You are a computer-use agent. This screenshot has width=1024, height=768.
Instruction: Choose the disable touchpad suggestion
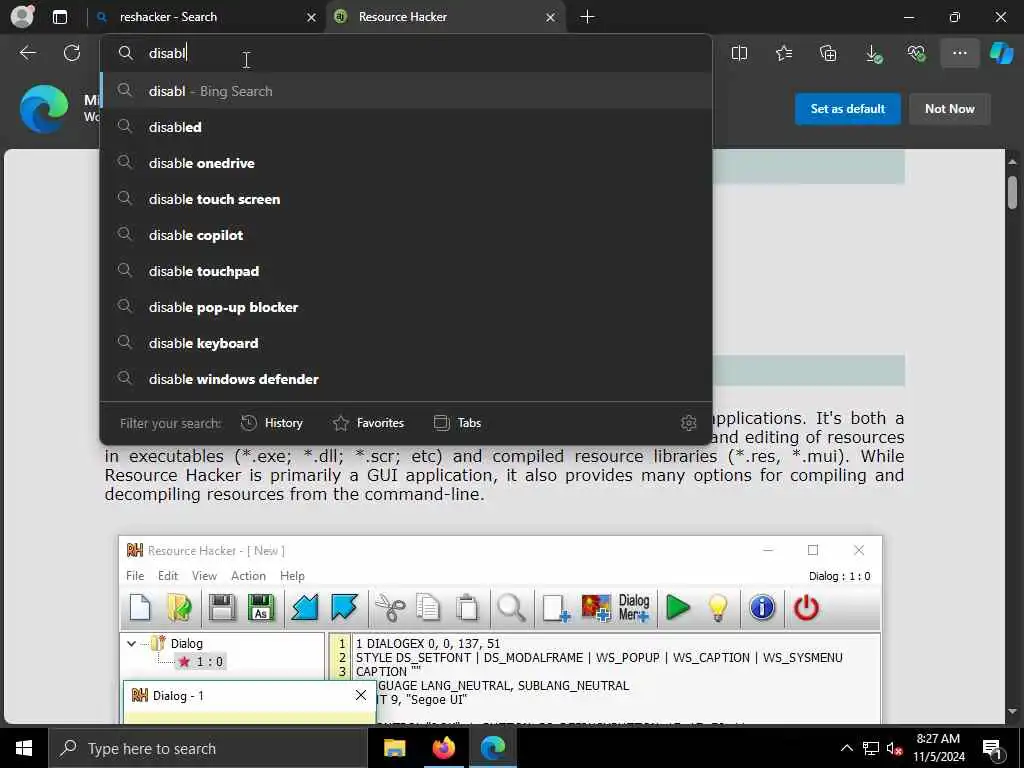tap(406, 270)
